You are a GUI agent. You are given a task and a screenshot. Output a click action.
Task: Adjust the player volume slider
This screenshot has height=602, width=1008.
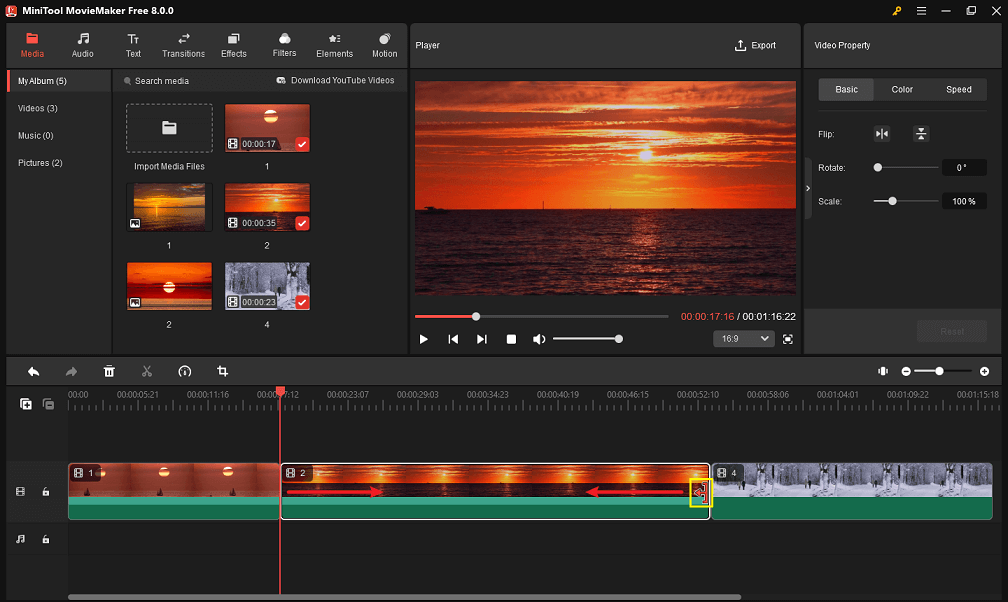pyautogui.click(x=588, y=339)
